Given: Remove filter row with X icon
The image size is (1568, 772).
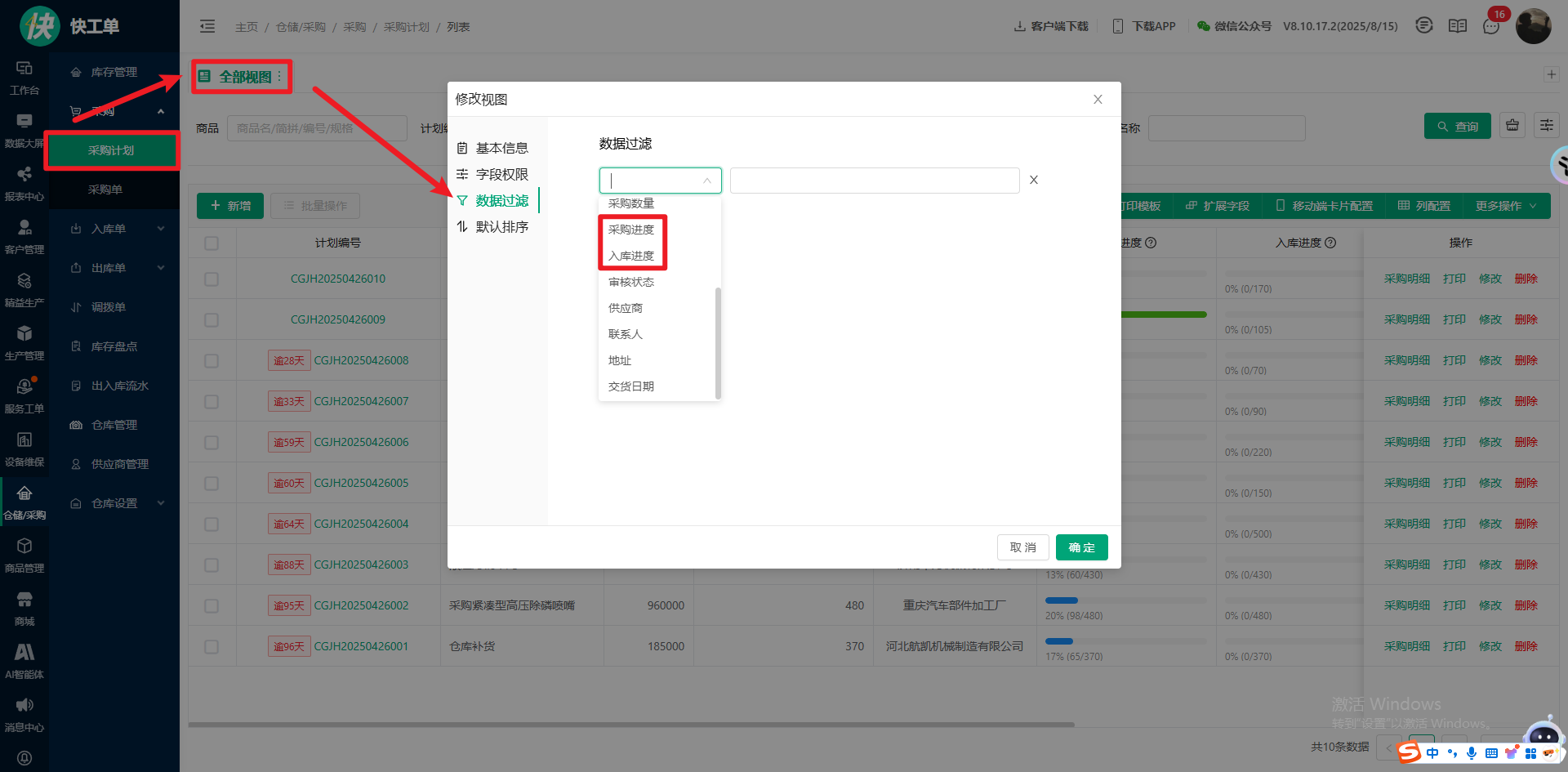Looking at the screenshot, I should (x=1034, y=180).
